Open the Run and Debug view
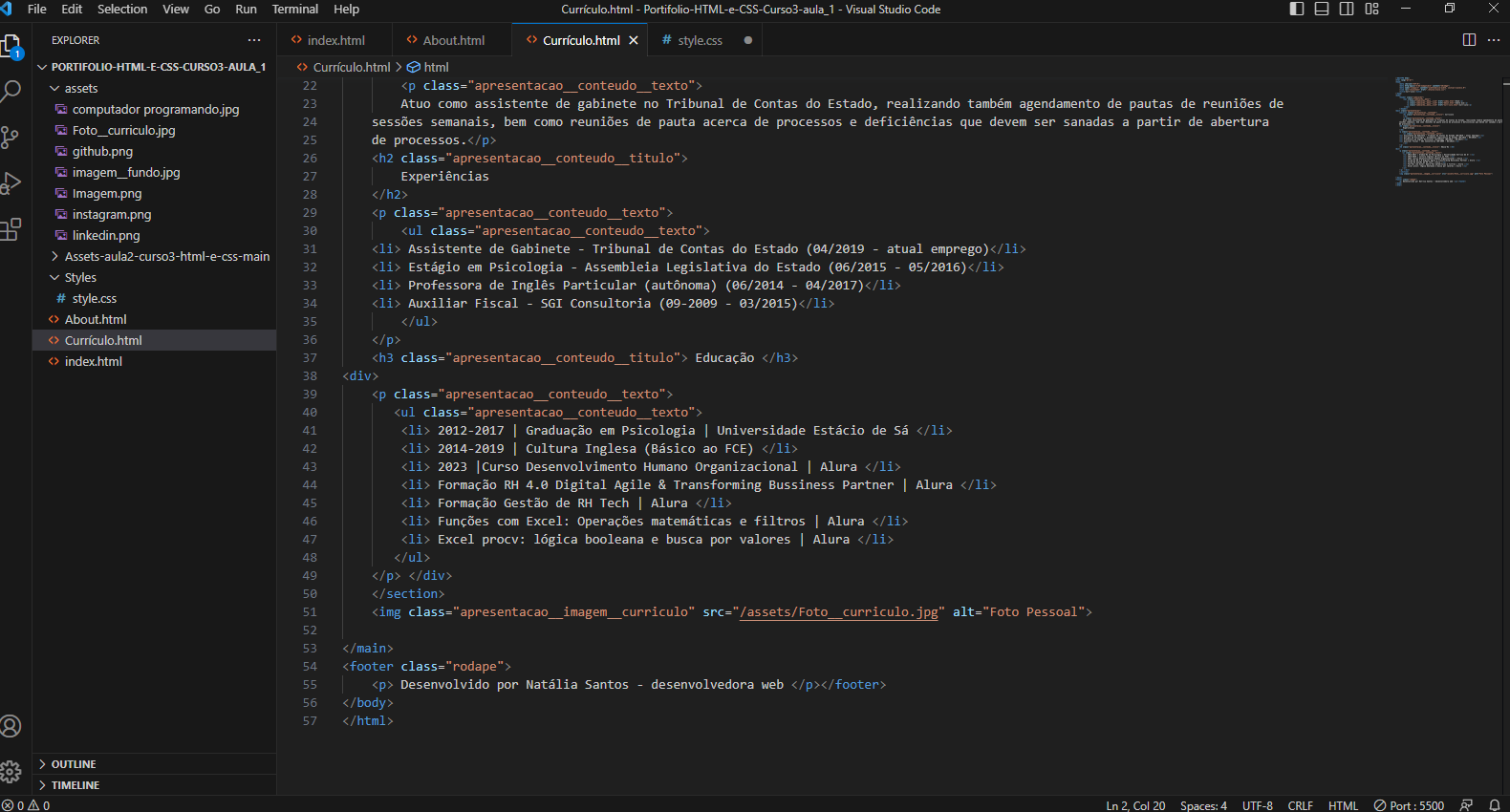This screenshot has width=1510, height=812. coord(11,182)
